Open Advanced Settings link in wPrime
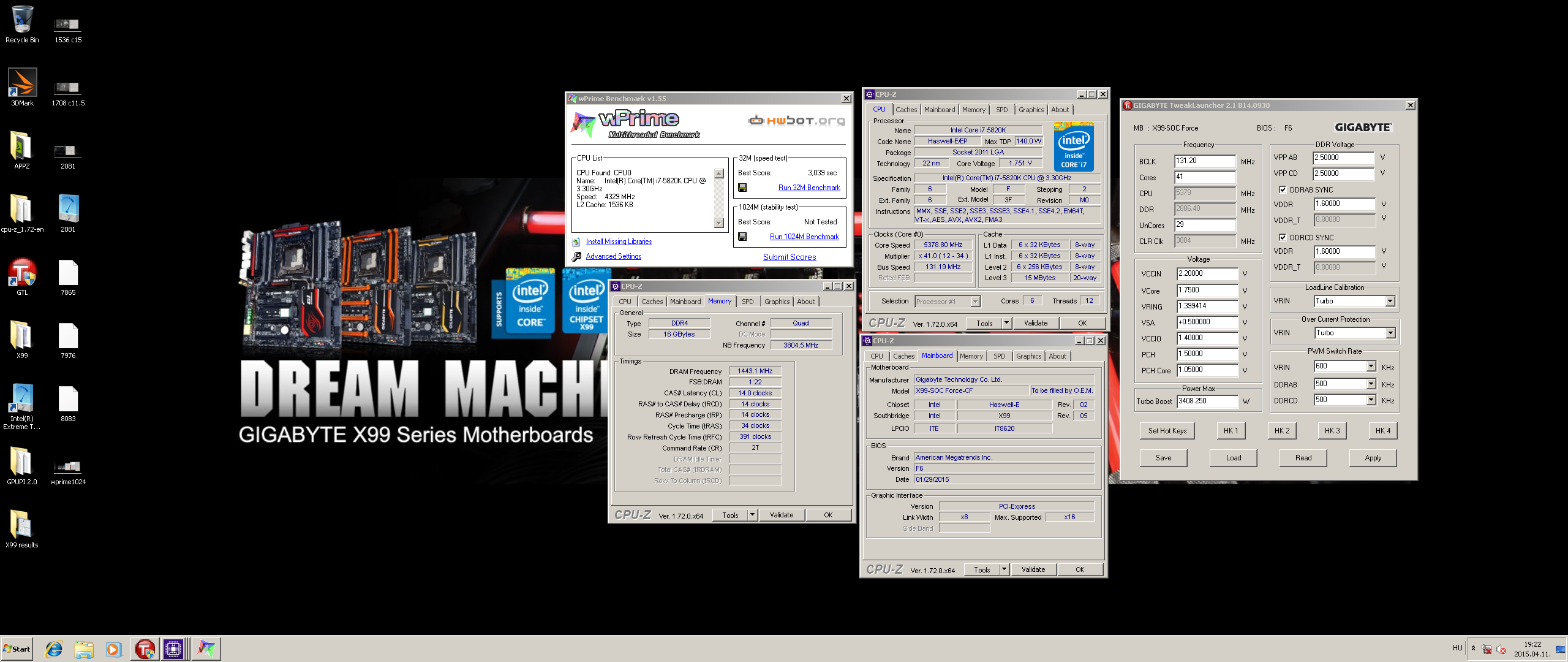The width and height of the screenshot is (1568, 662). coord(613,256)
